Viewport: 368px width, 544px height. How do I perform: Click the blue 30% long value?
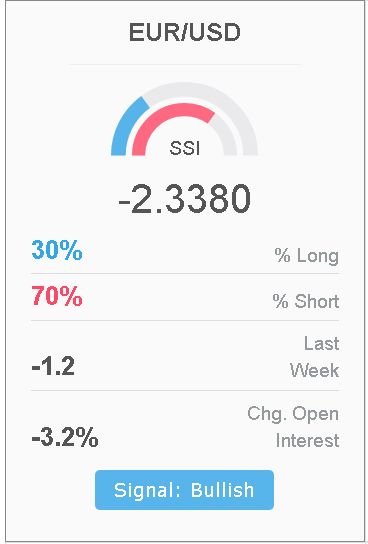[57, 250]
